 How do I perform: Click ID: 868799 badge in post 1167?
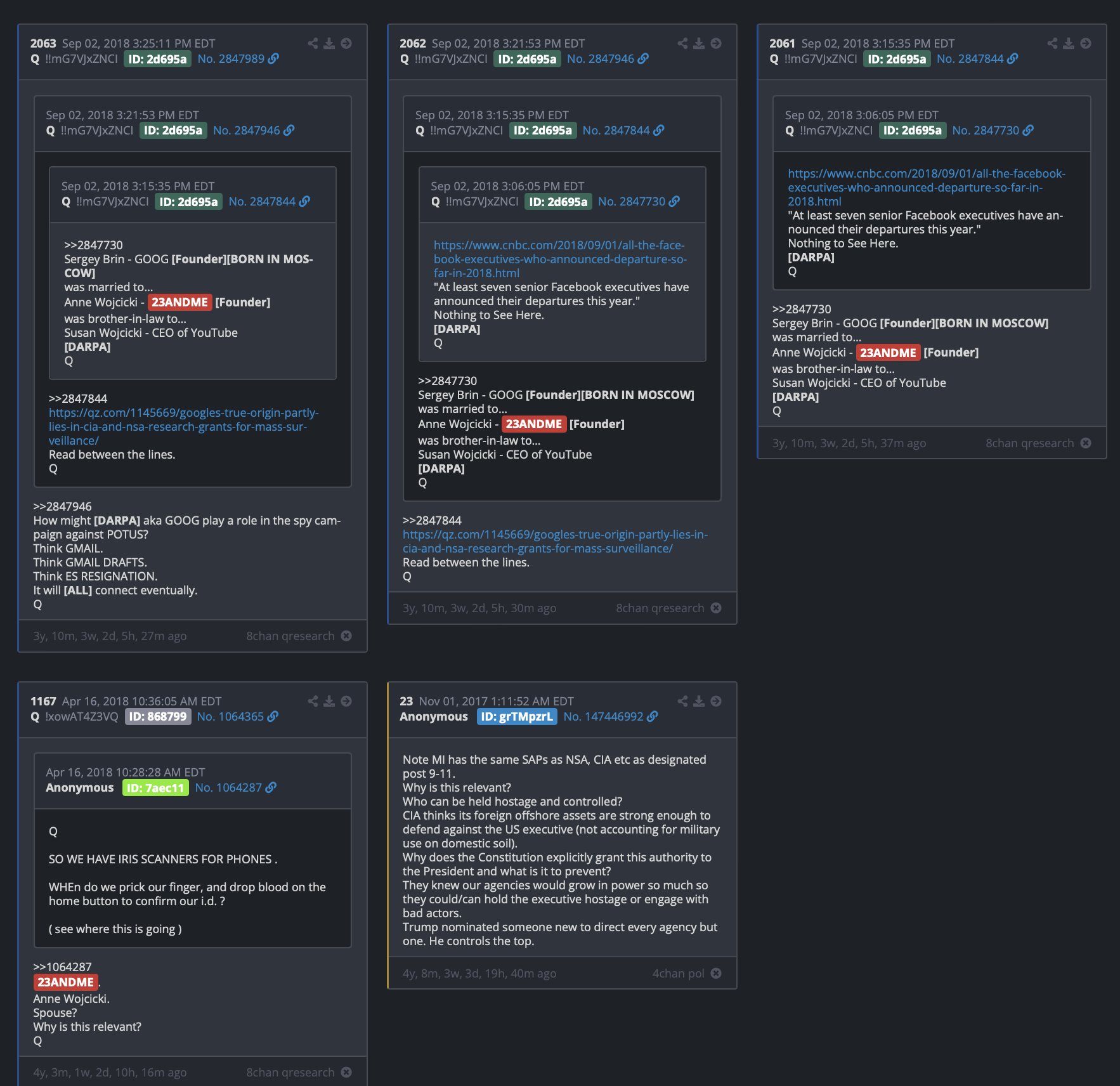click(158, 716)
